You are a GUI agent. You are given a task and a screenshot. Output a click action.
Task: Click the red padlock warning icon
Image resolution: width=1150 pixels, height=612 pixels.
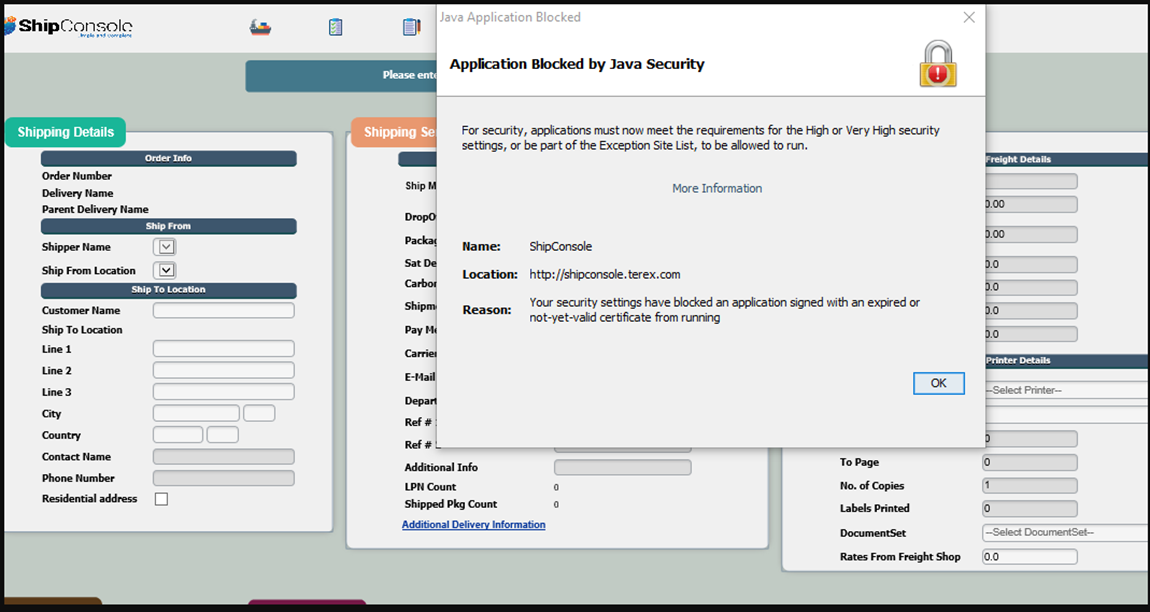(x=939, y=65)
